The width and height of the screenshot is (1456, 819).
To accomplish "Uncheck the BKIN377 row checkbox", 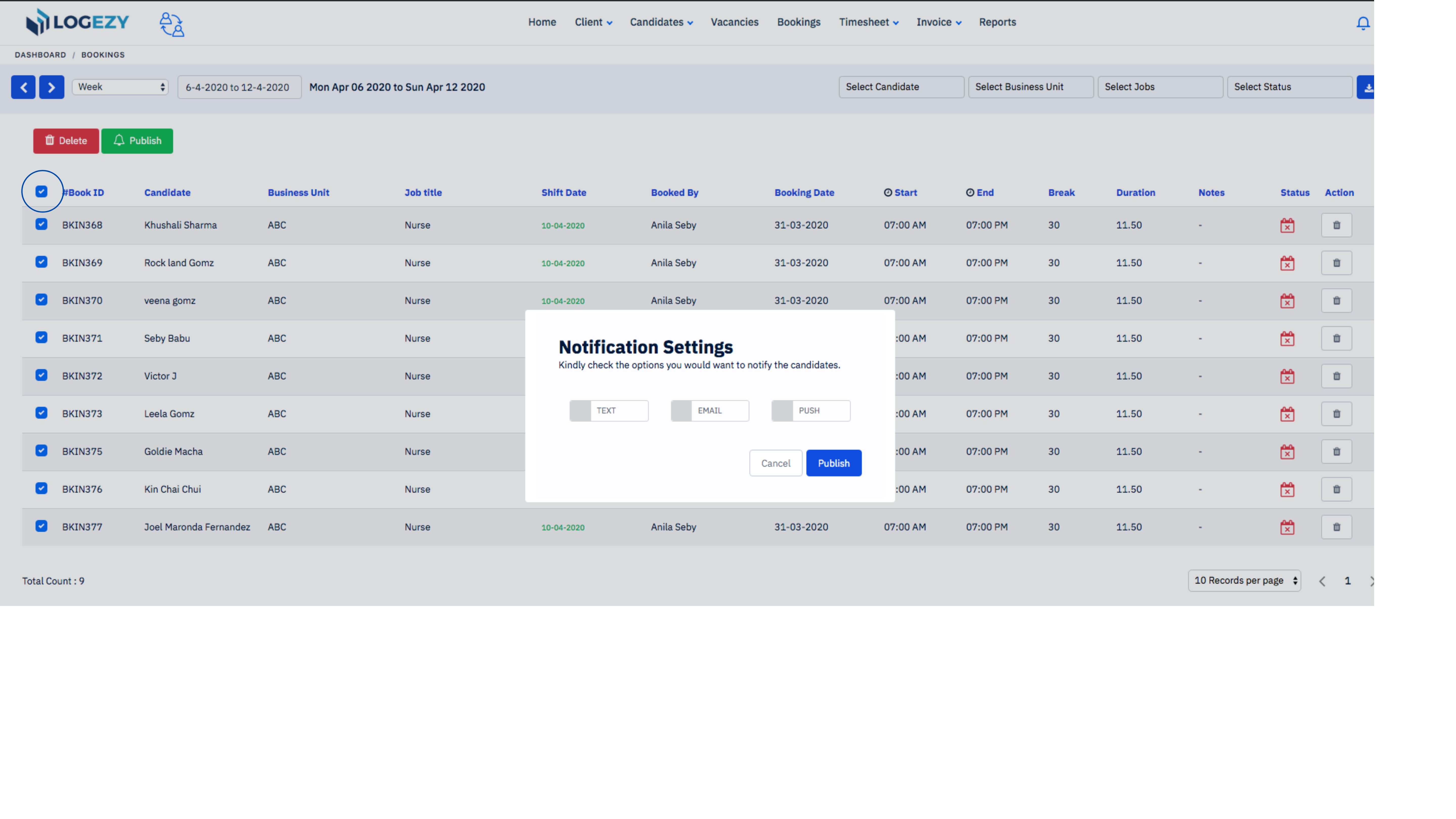I will tap(41, 526).
